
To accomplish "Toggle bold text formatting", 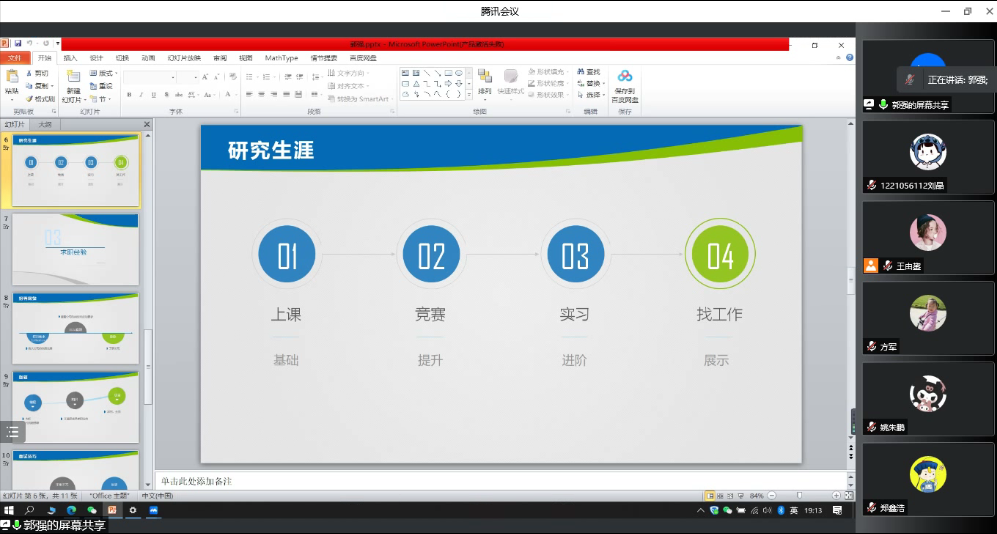I will tap(129, 95).
